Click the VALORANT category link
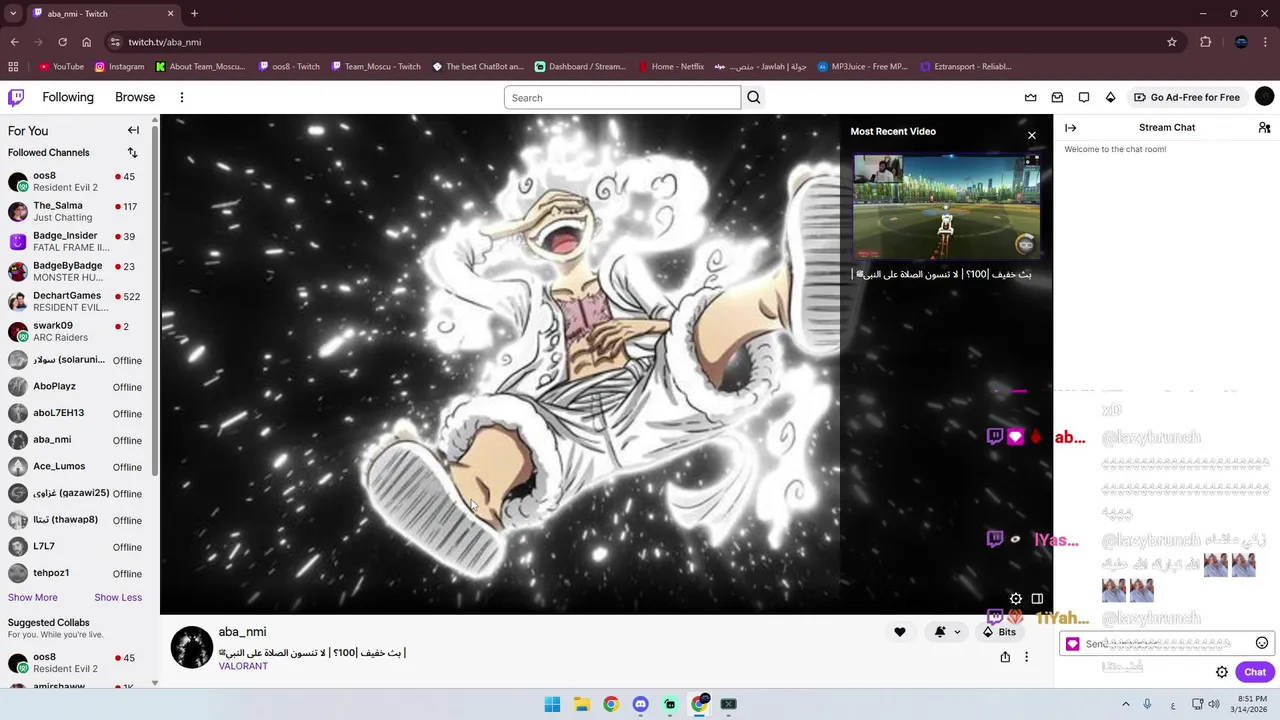The height and width of the screenshot is (720, 1280). point(243,666)
